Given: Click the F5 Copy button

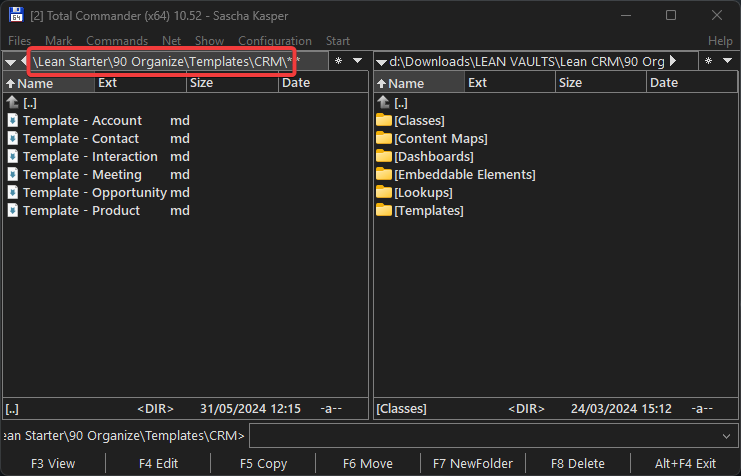Looking at the screenshot, I should click(263, 464).
